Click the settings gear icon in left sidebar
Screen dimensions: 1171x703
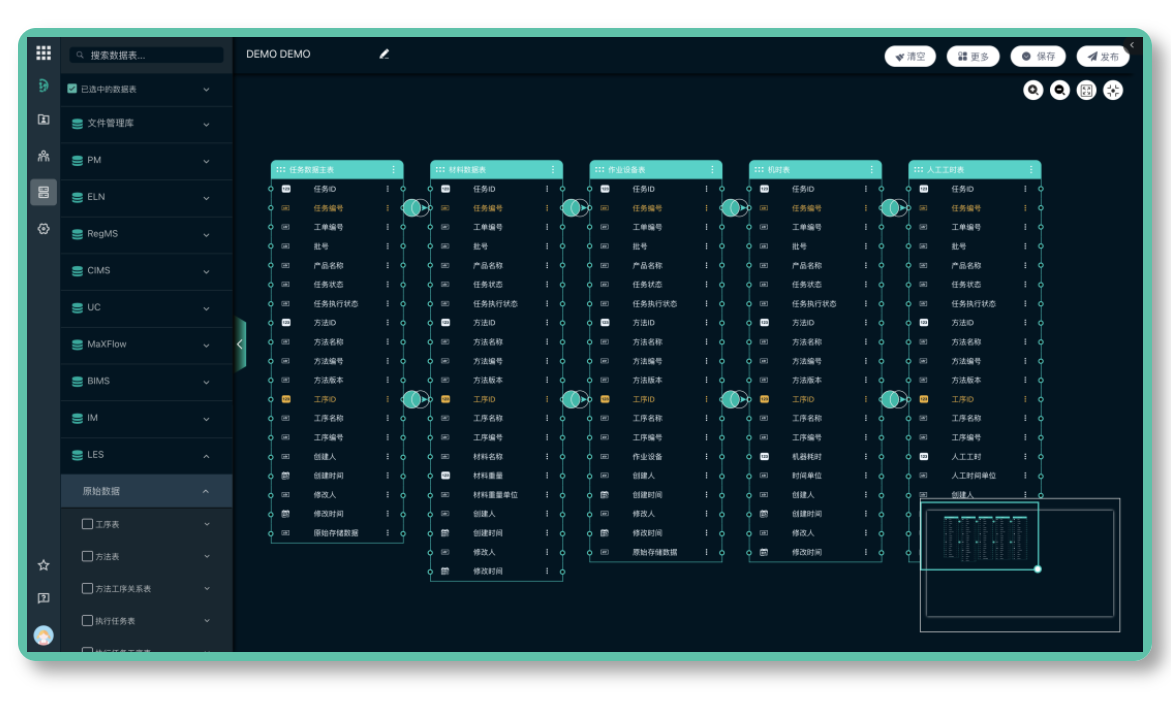43,229
